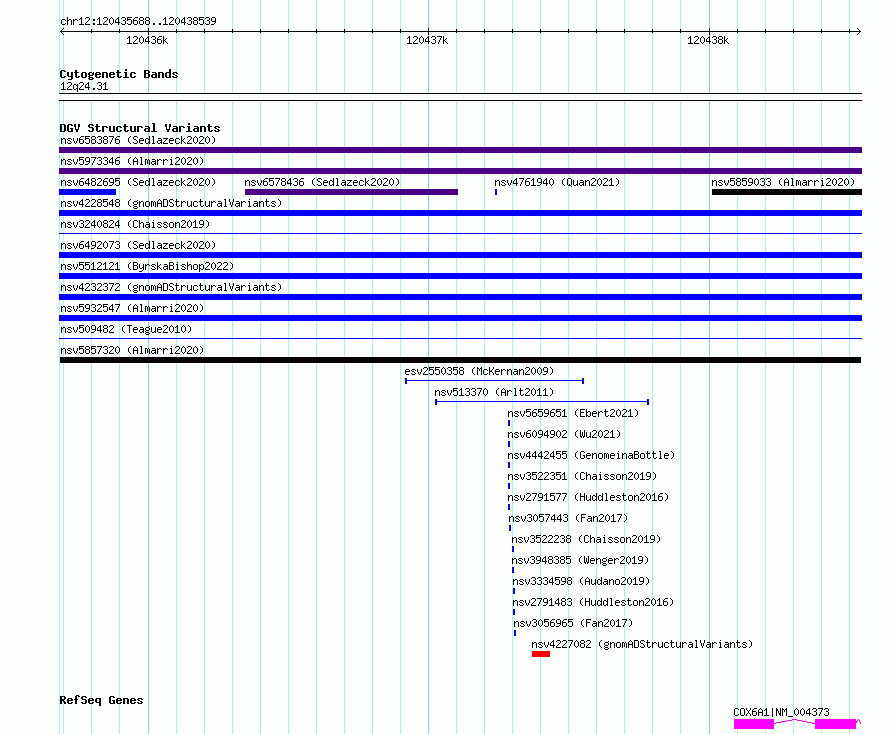Open nsv5512121 (ByrskaBishop2022) variant

(147, 266)
